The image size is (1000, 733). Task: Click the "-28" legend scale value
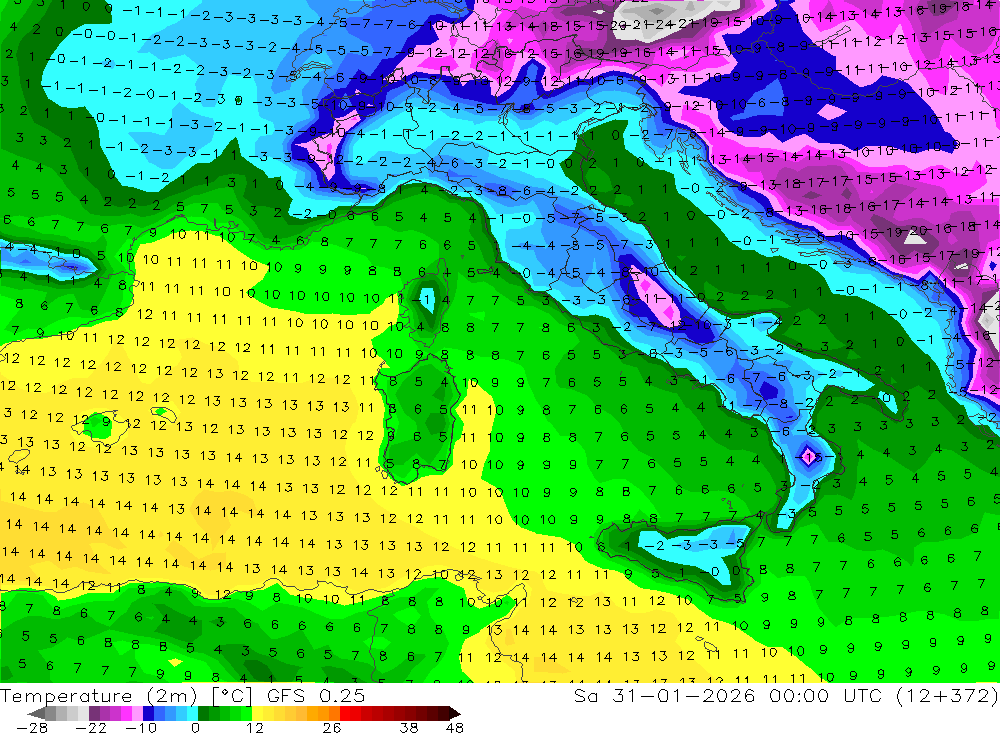pos(31,728)
